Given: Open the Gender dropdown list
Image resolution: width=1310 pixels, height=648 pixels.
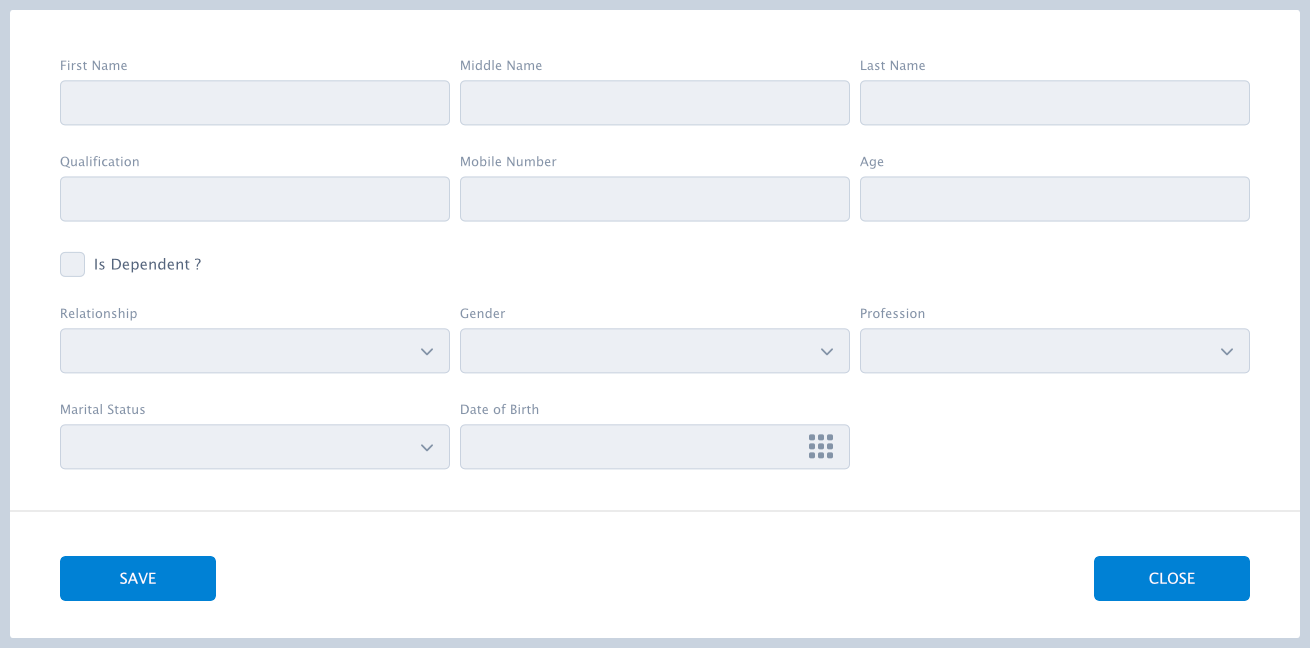Looking at the screenshot, I should (x=655, y=351).
